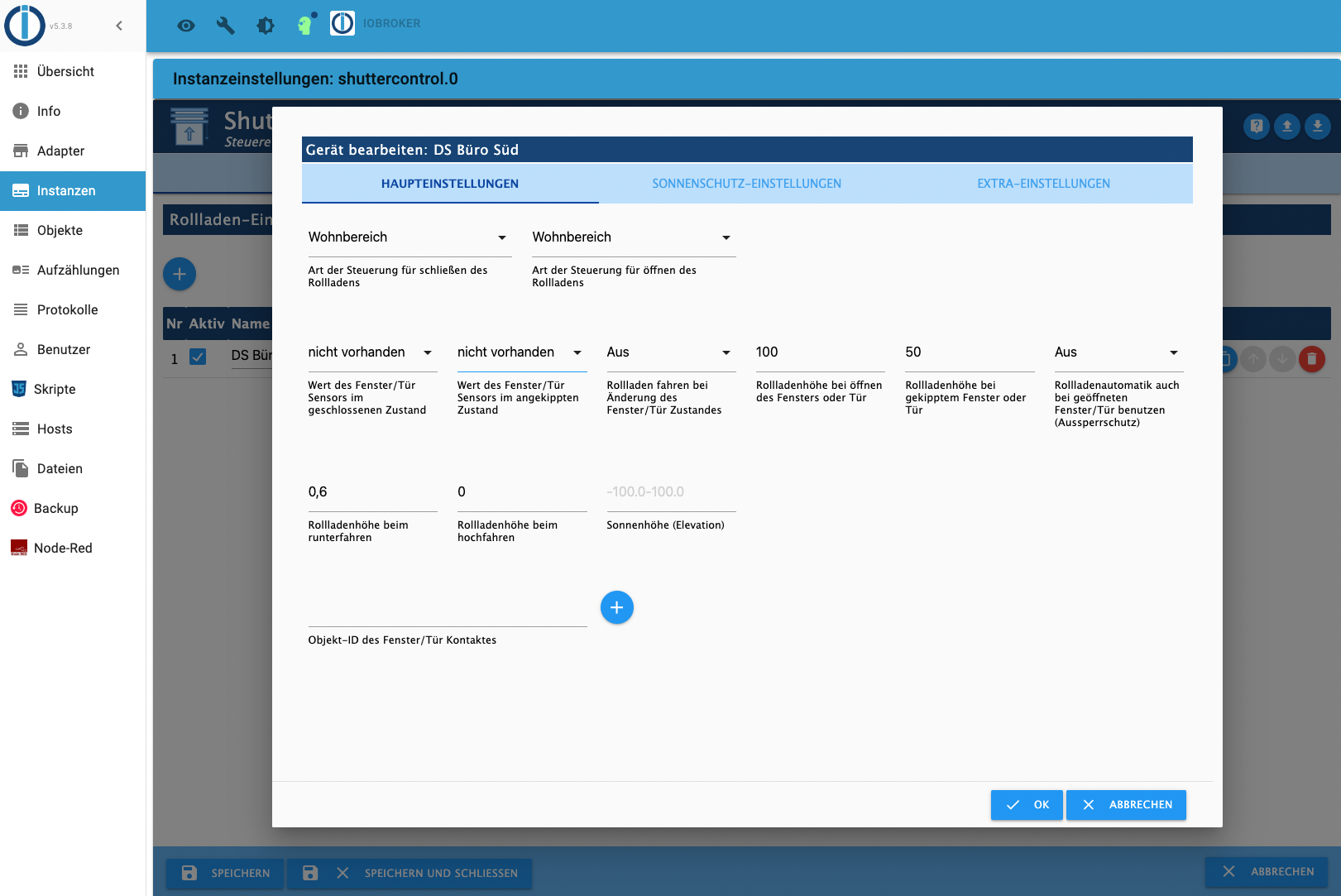Click the eye visibility icon in top bar
Screen dimensions: 1341x896
[x=186, y=26]
